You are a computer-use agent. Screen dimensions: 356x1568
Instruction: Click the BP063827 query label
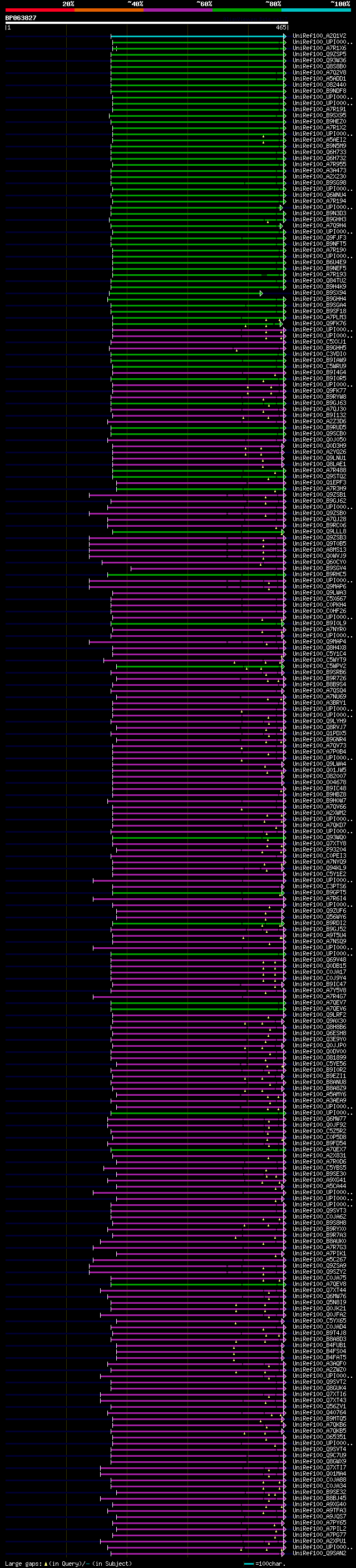pyautogui.click(x=21, y=18)
